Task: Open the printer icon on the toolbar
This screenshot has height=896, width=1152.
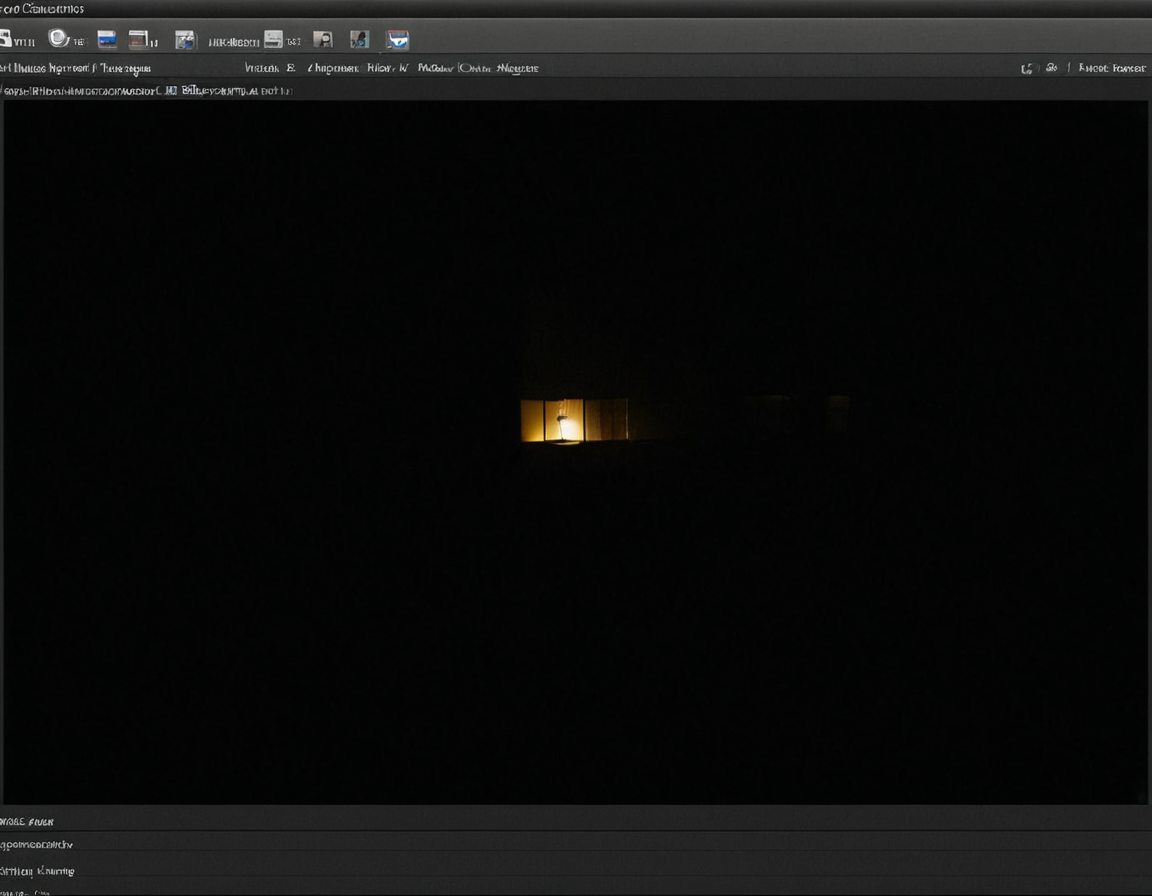Action: click(273, 39)
